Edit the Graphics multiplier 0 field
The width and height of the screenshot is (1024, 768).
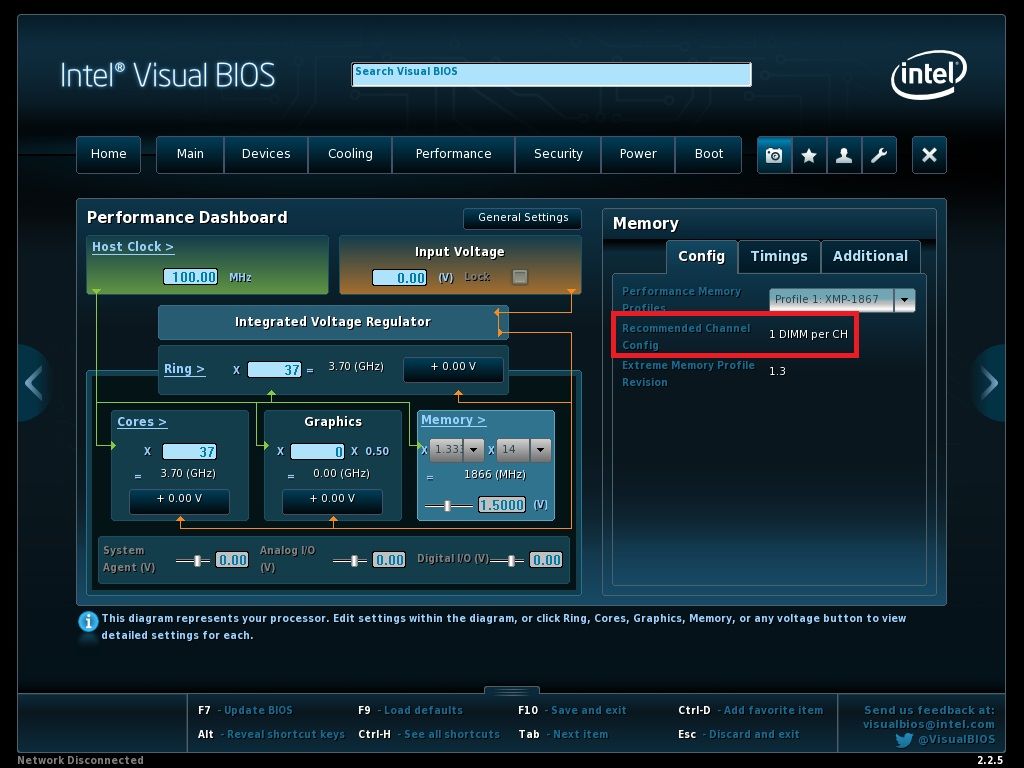coord(317,452)
